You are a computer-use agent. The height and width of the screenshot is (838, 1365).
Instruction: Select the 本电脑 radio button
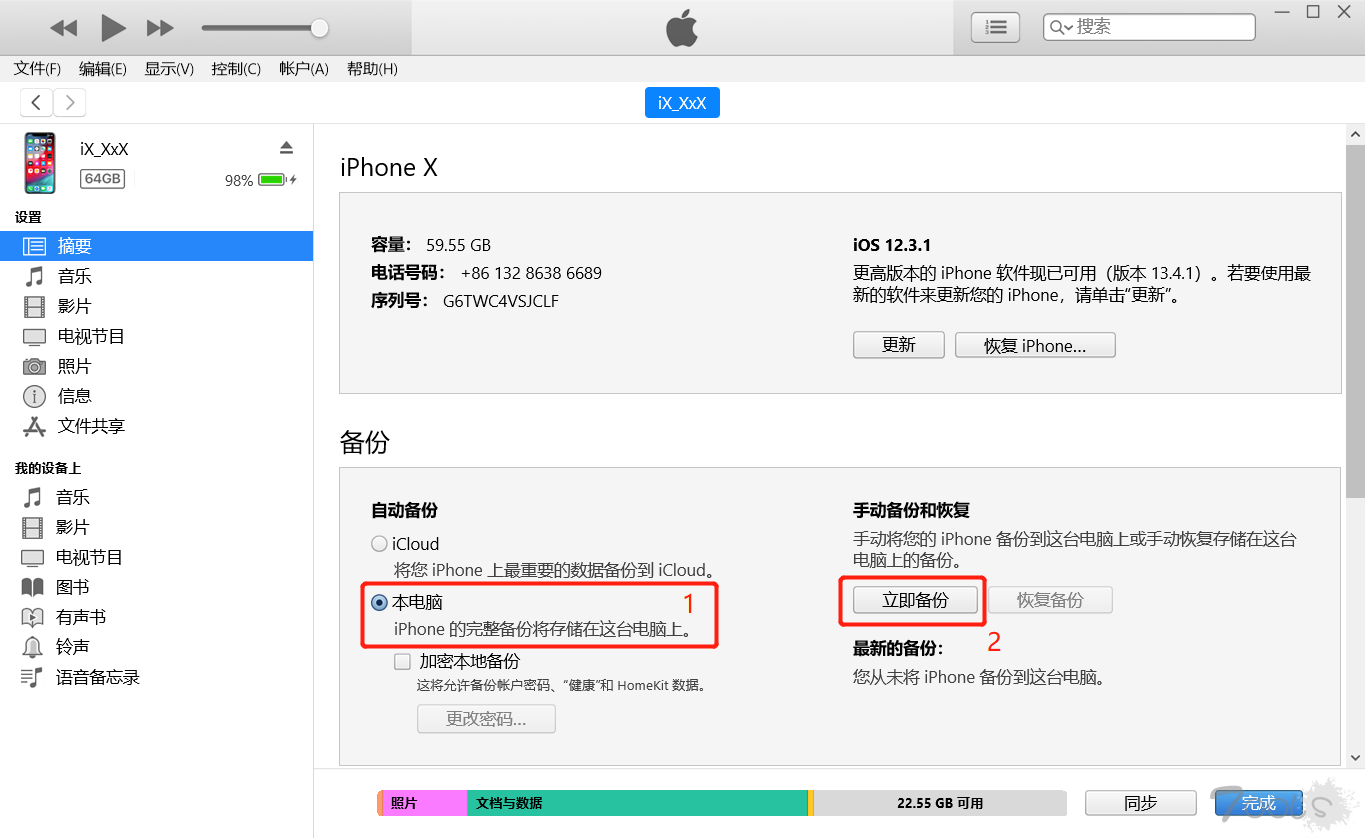pos(379,602)
